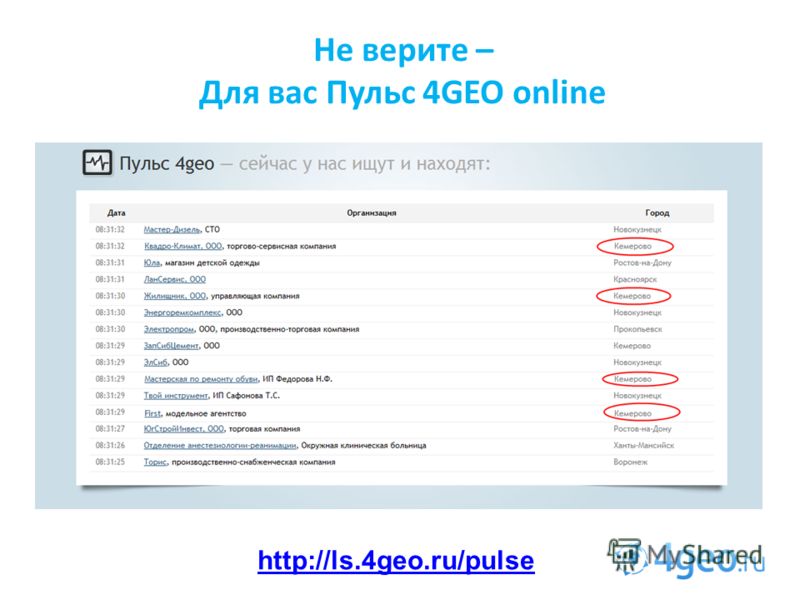Visit the http://ls.4geo.ru/pulse URL
This screenshot has width=800, height=600.
(396, 561)
